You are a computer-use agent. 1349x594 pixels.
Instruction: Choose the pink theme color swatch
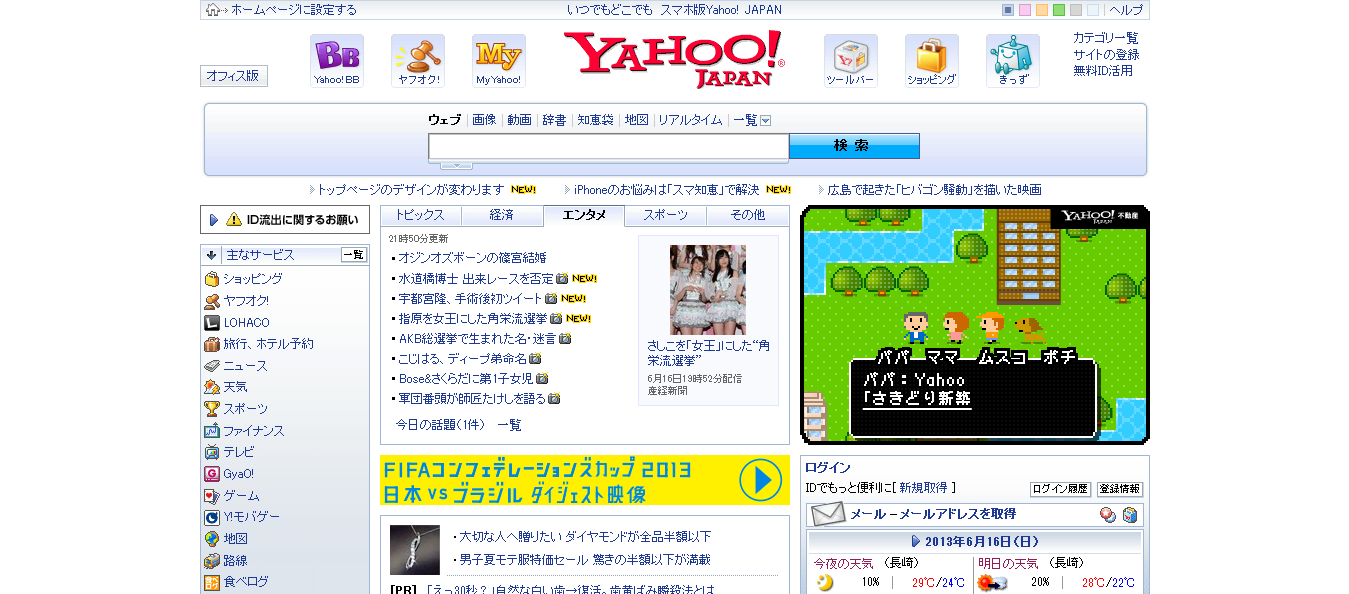click(x=1025, y=10)
